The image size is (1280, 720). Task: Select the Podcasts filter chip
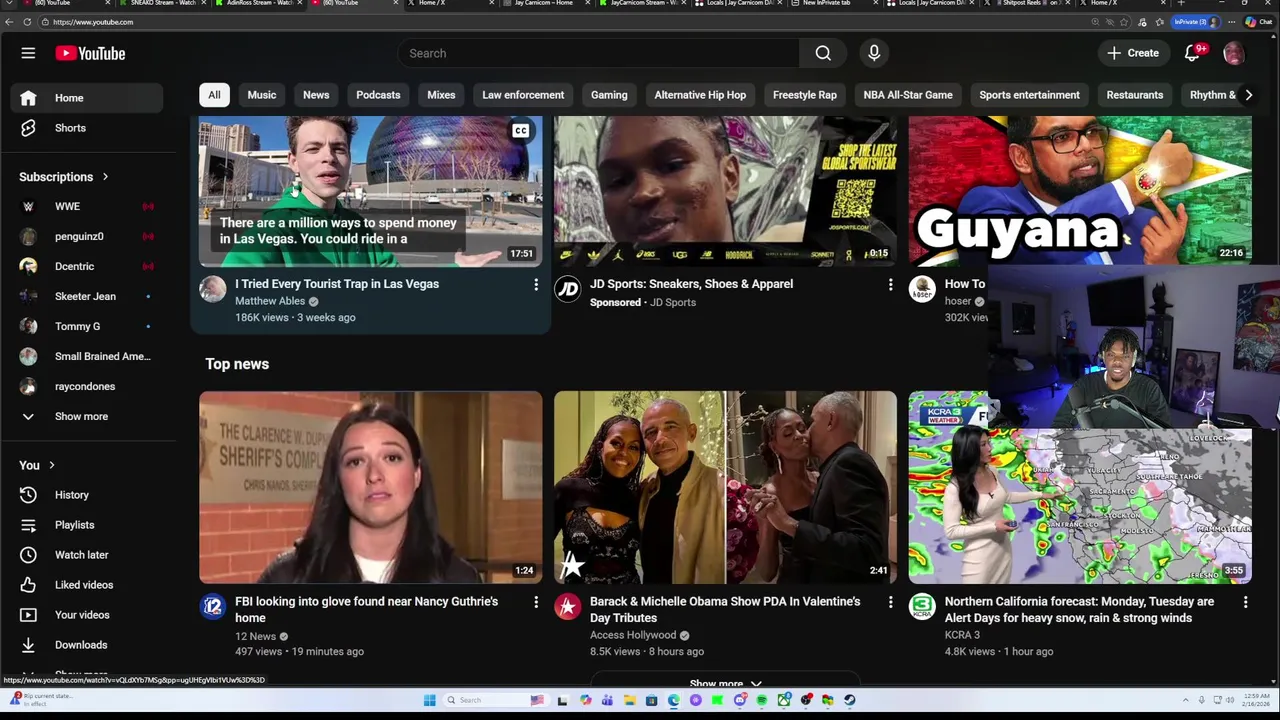click(378, 95)
